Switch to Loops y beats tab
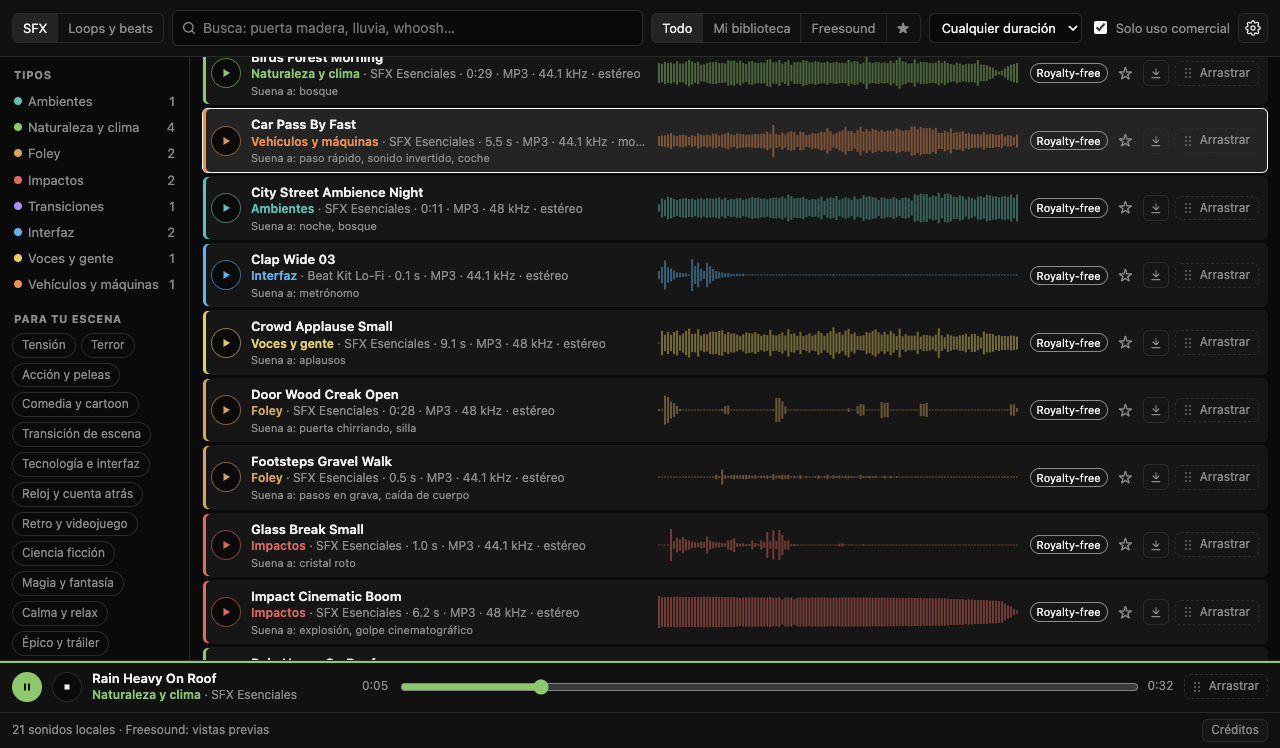The image size is (1280, 748). pos(110,28)
